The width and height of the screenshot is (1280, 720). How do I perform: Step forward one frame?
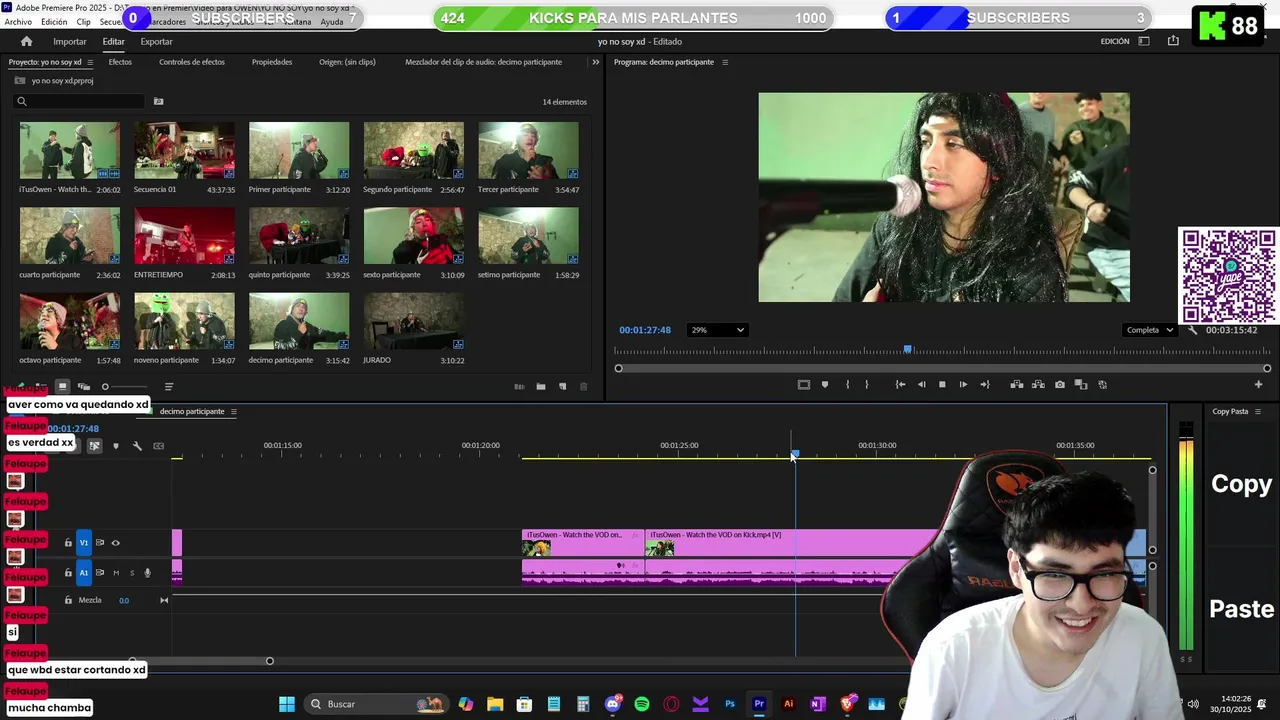coord(963,385)
